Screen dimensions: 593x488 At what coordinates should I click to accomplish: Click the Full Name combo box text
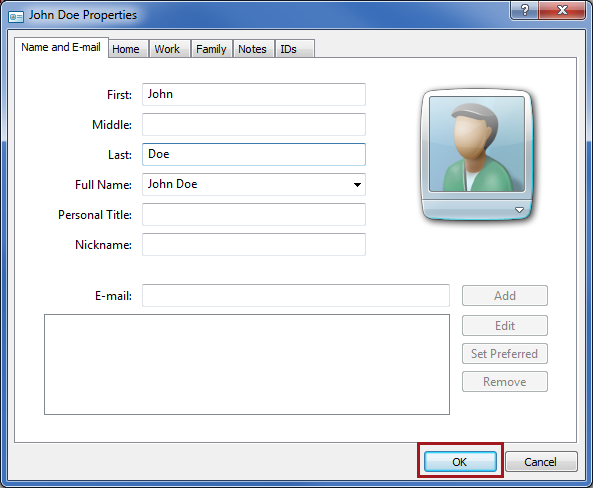pyautogui.click(x=172, y=184)
